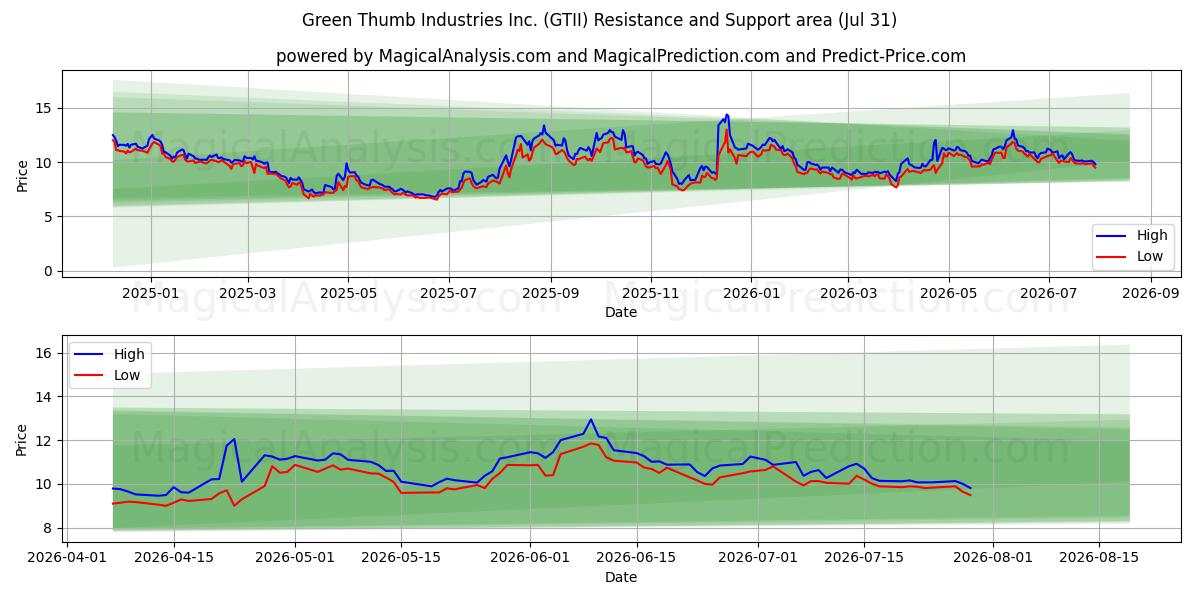Click the 'powered by MagicalAnalysis.com' subtitle text
The image size is (1200, 600).
[x=621, y=56]
